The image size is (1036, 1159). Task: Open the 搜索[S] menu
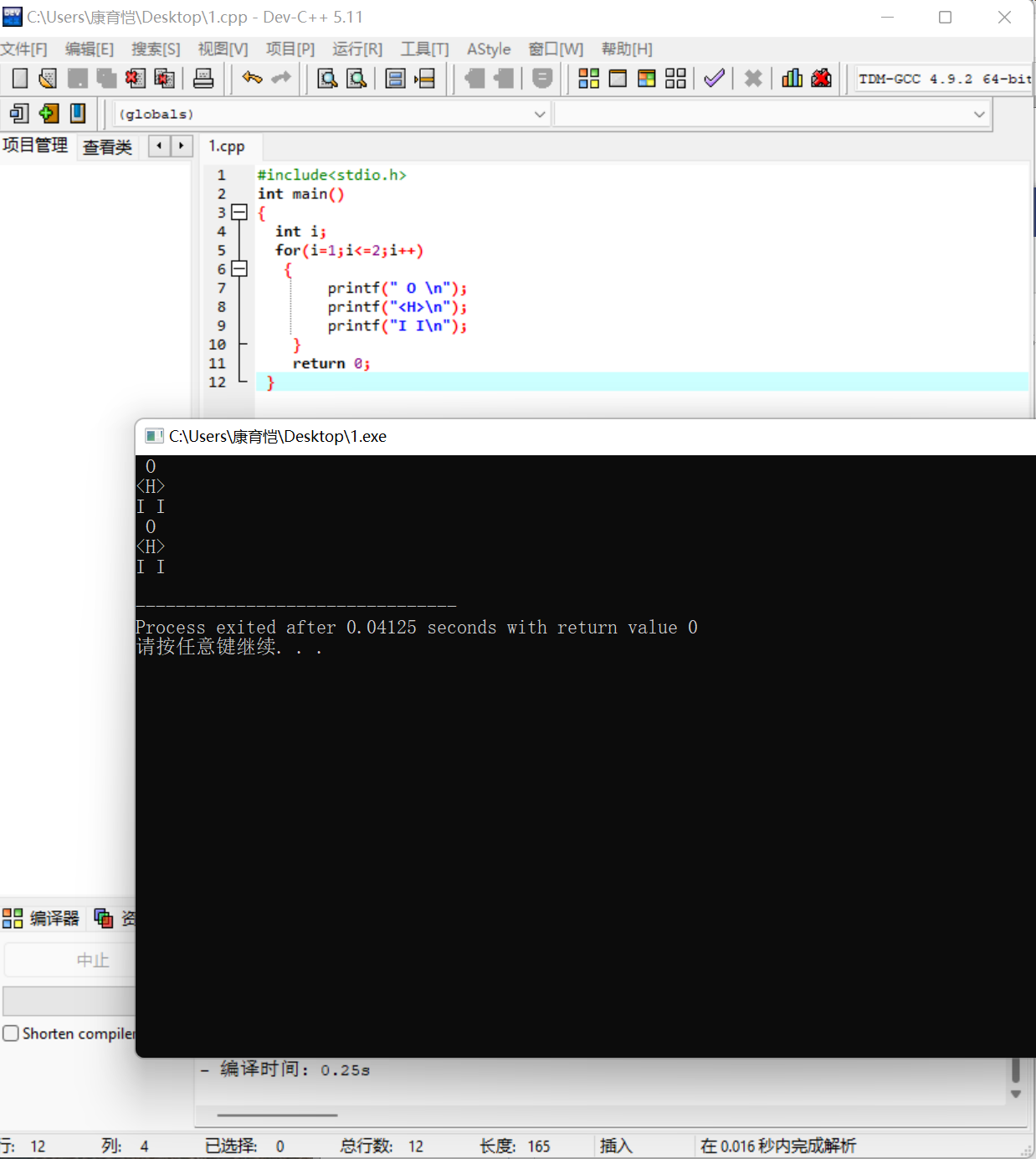156,49
